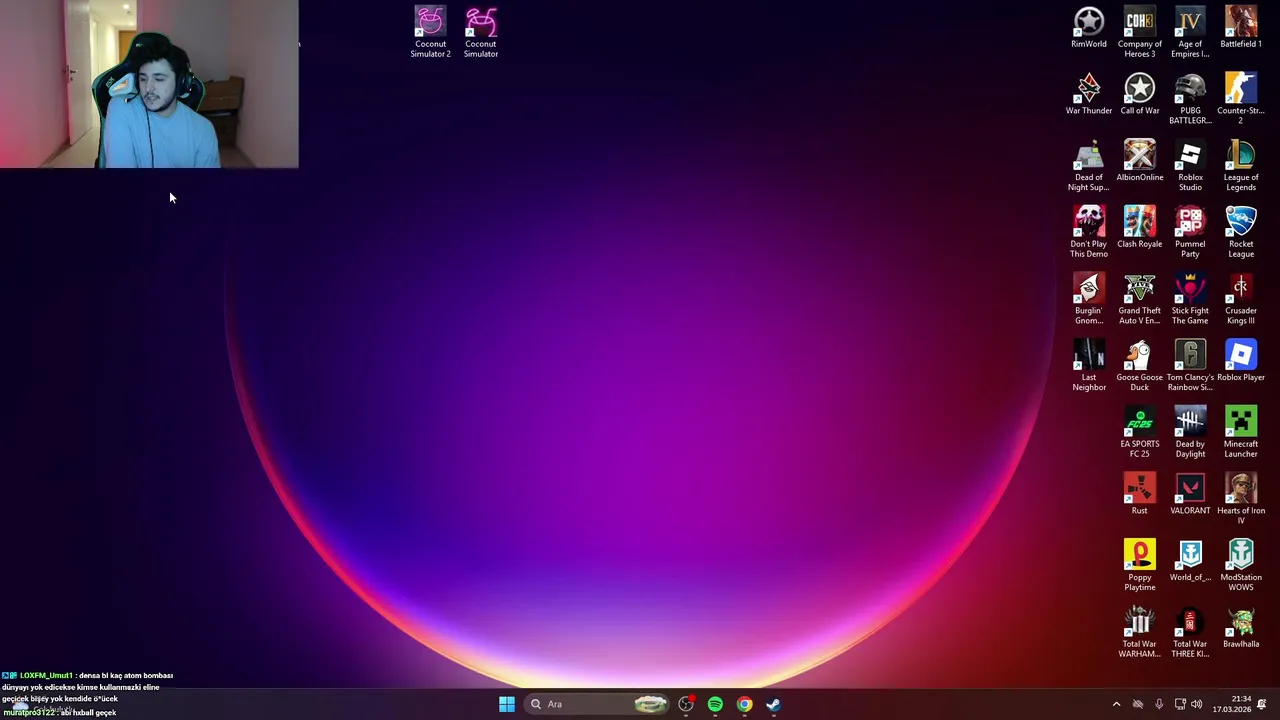Viewport: 1280px width, 720px height.
Task: Launch EA SPORTS FC 25 shortcut
Action: coord(1139,432)
